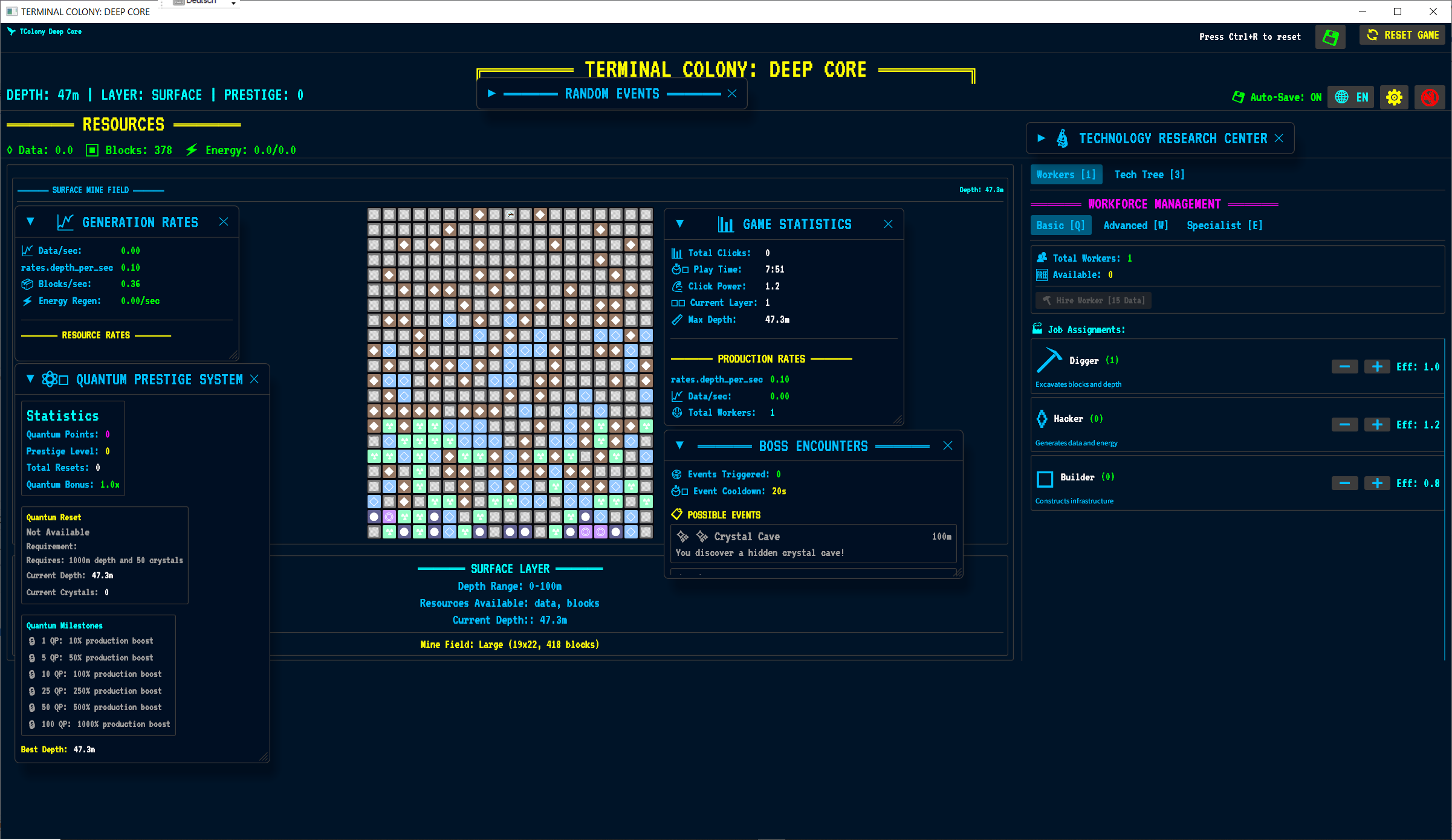Close the Quantum Prestige System panel
This screenshot has width=1452, height=840.
(254, 379)
